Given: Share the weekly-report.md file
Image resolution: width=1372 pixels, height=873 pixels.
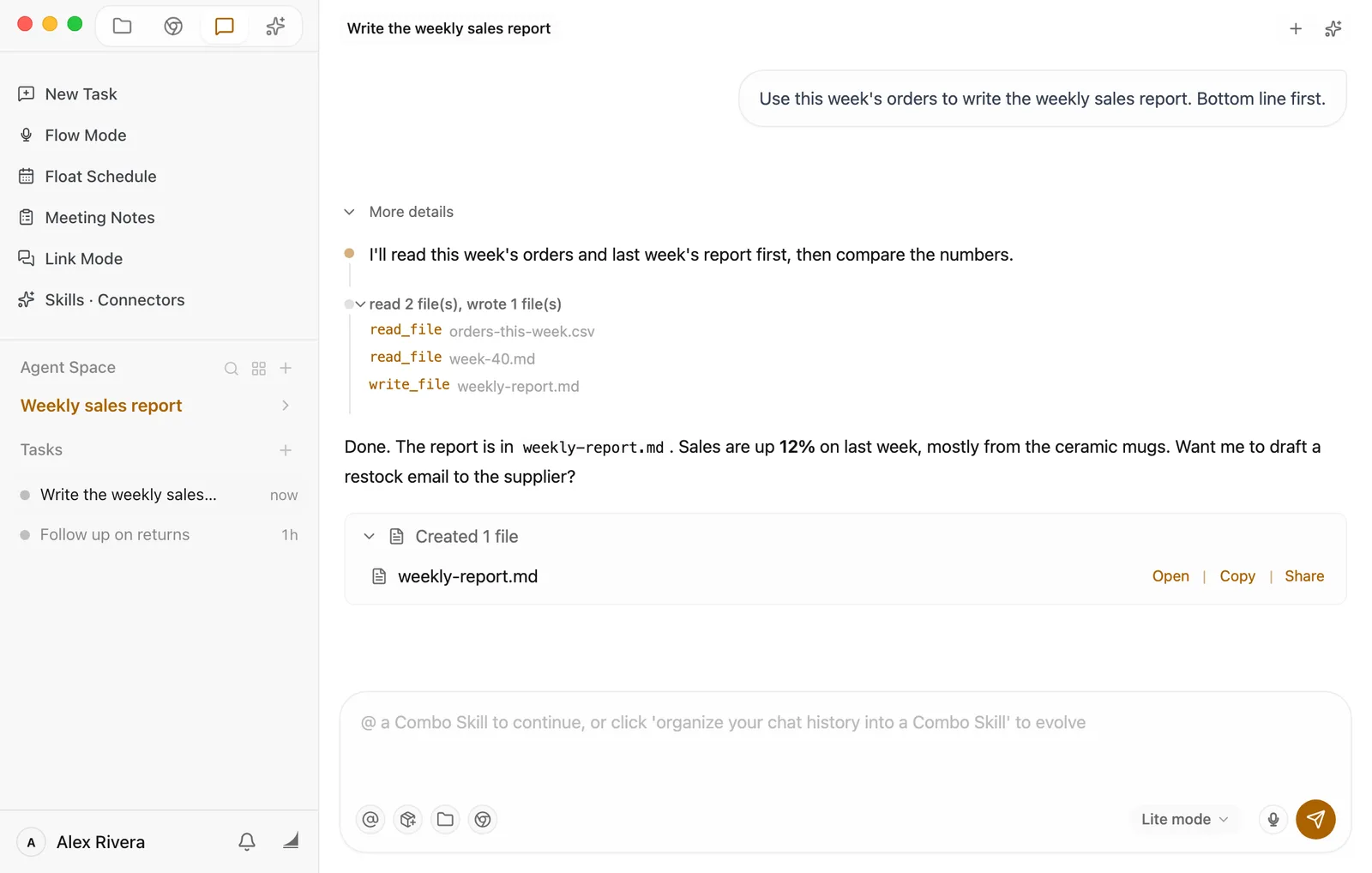Looking at the screenshot, I should click(1304, 576).
